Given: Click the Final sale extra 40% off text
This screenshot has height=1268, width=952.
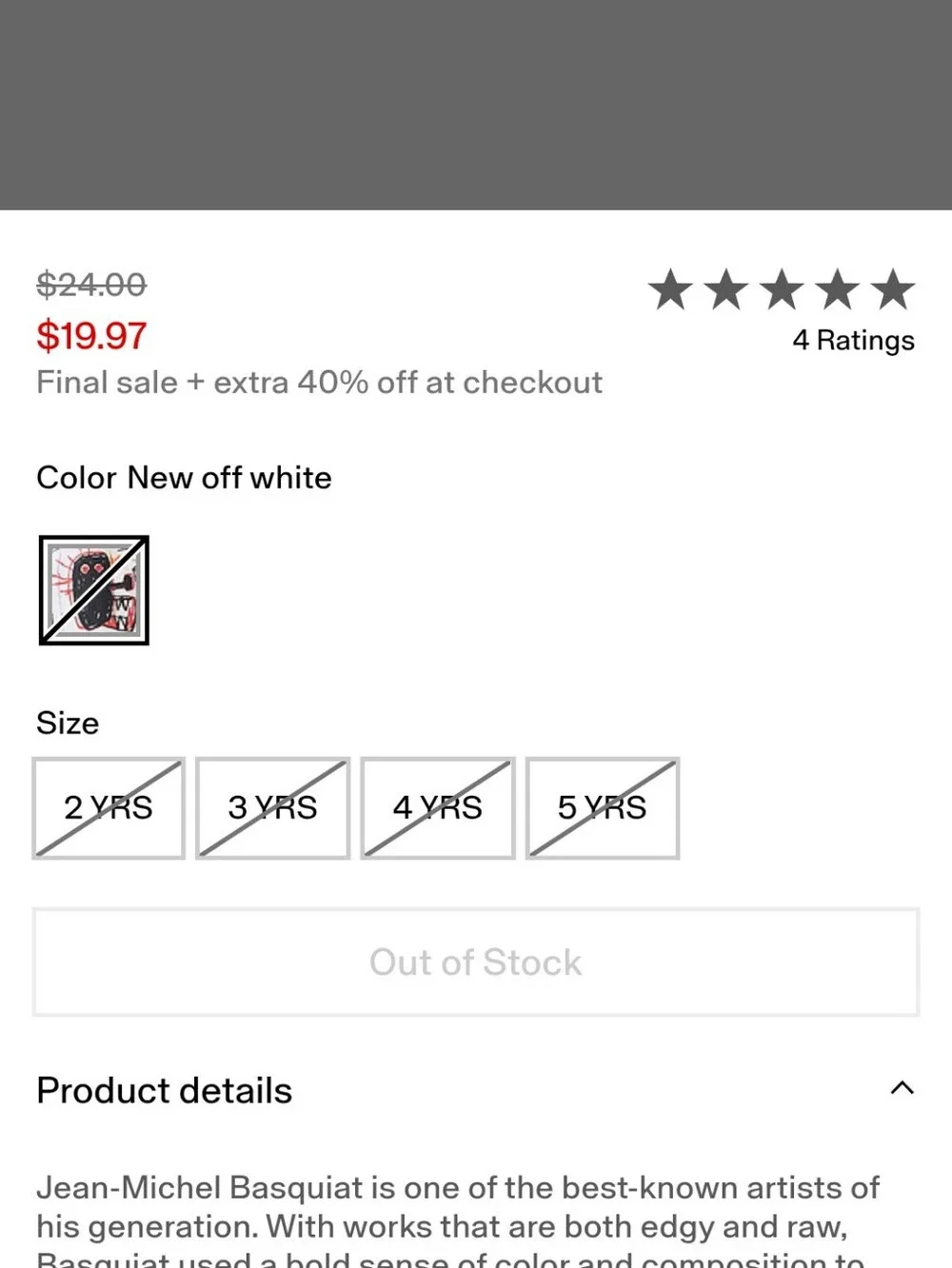Looking at the screenshot, I should pos(319,383).
